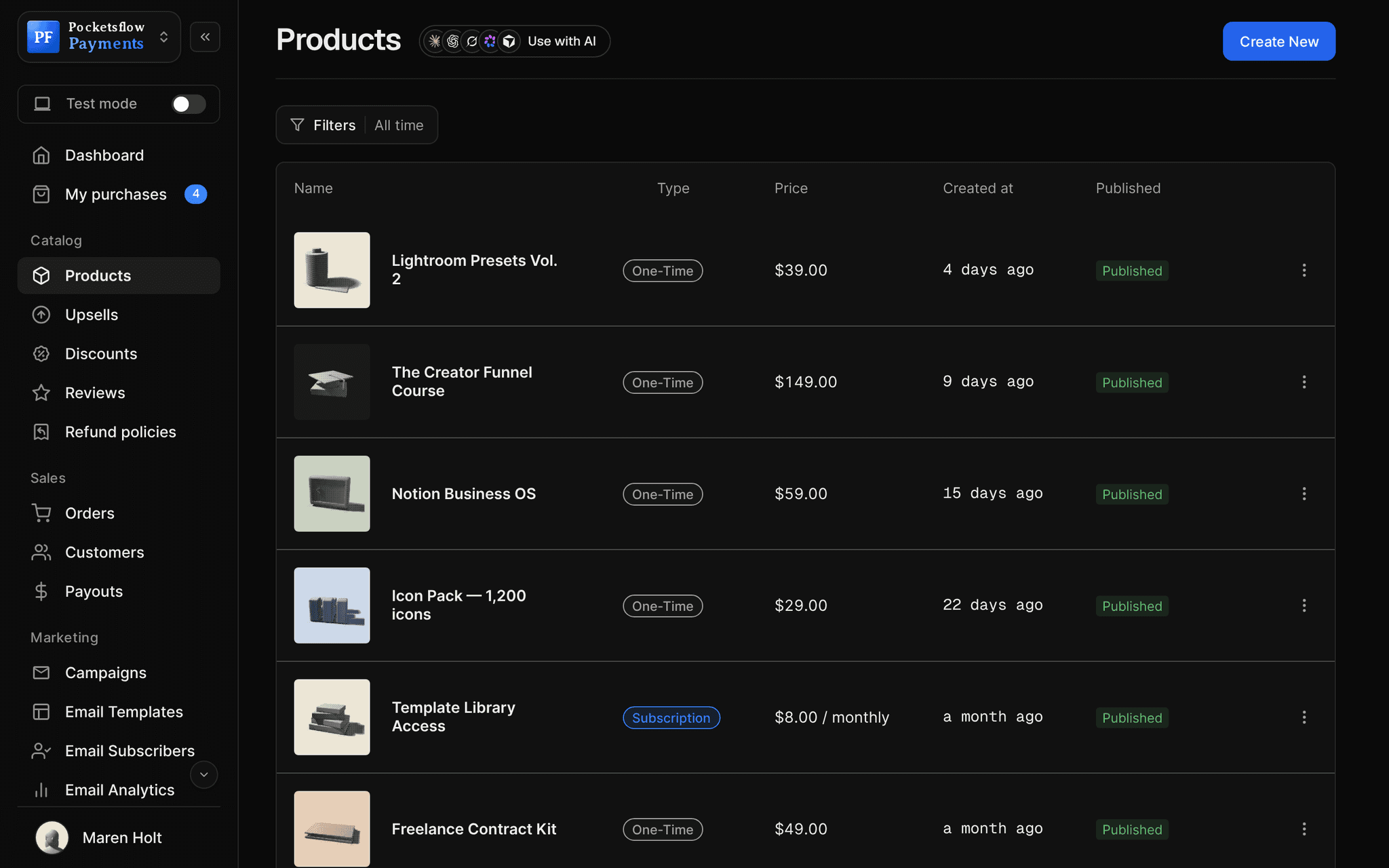Screen dimensions: 1389x868
Task: Open options menu for Template Library Access
Action: click(x=1304, y=717)
